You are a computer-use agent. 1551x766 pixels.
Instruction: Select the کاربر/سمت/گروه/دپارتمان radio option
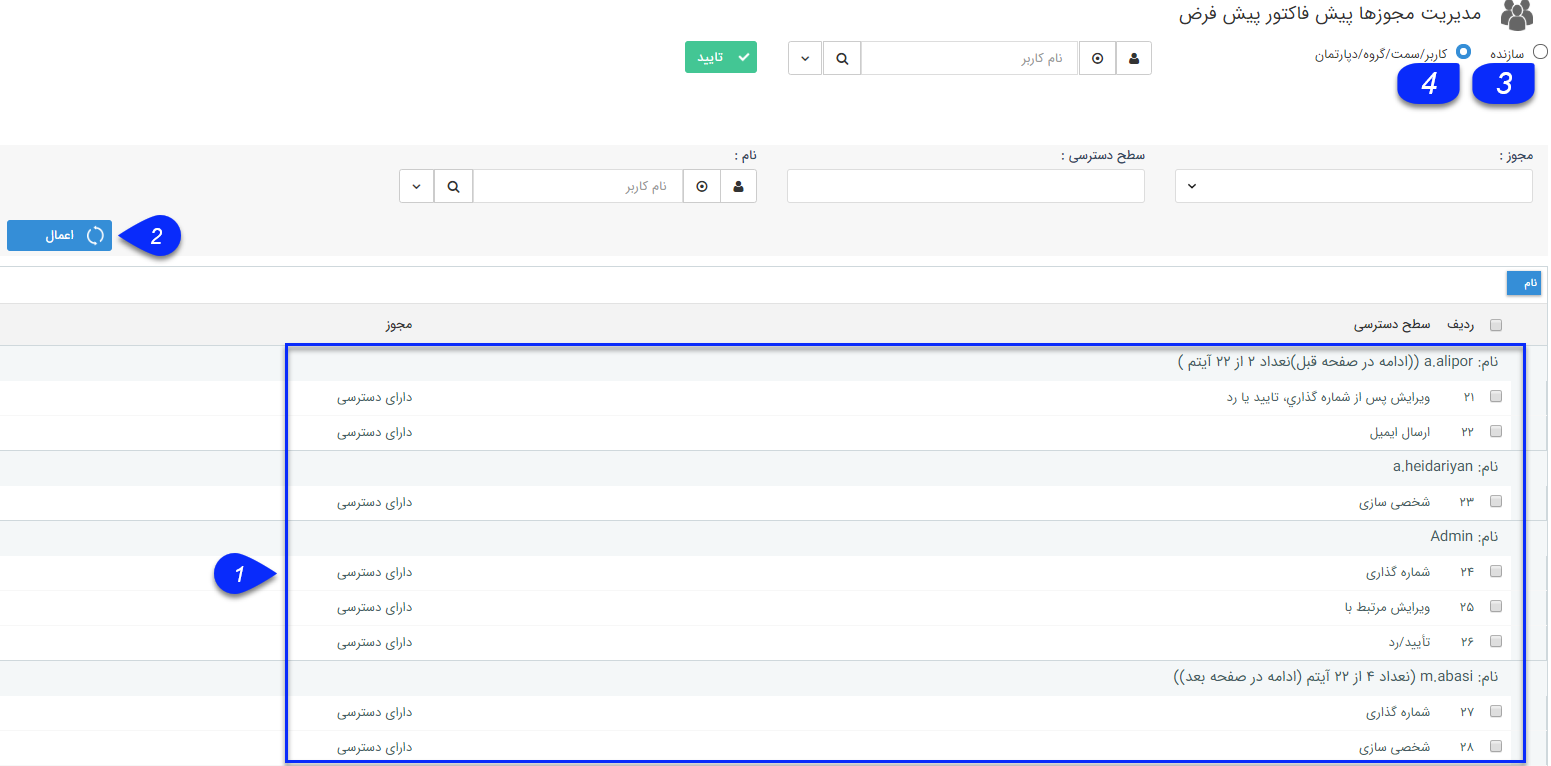[x=1464, y=52]
